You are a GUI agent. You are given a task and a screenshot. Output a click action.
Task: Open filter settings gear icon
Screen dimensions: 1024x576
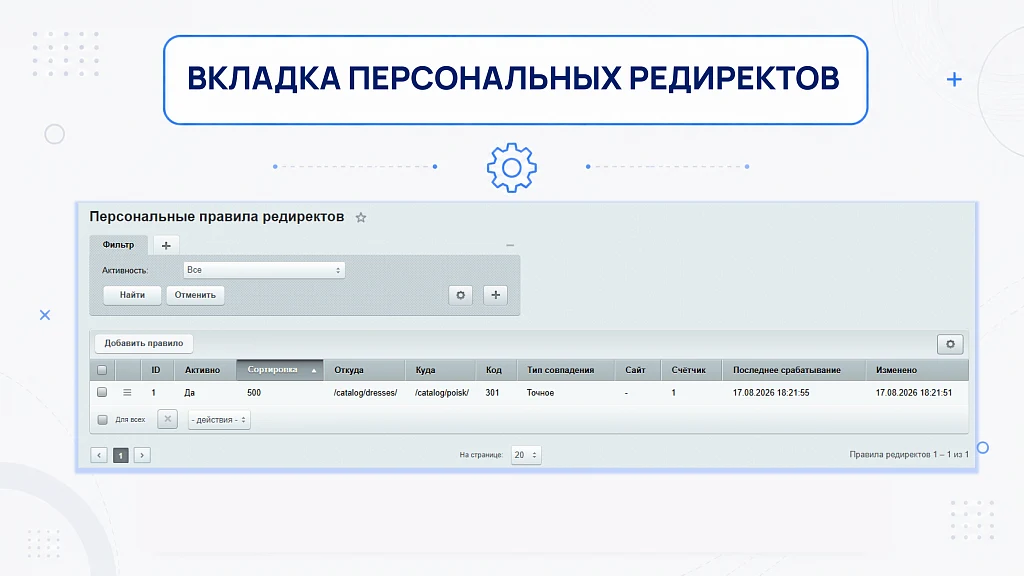pos(460,295)
